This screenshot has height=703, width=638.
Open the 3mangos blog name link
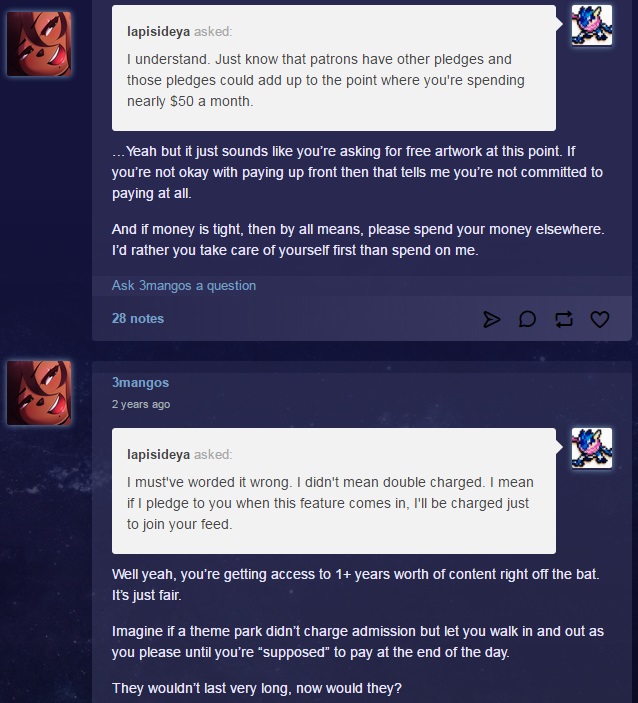click(x=140, y=382)
